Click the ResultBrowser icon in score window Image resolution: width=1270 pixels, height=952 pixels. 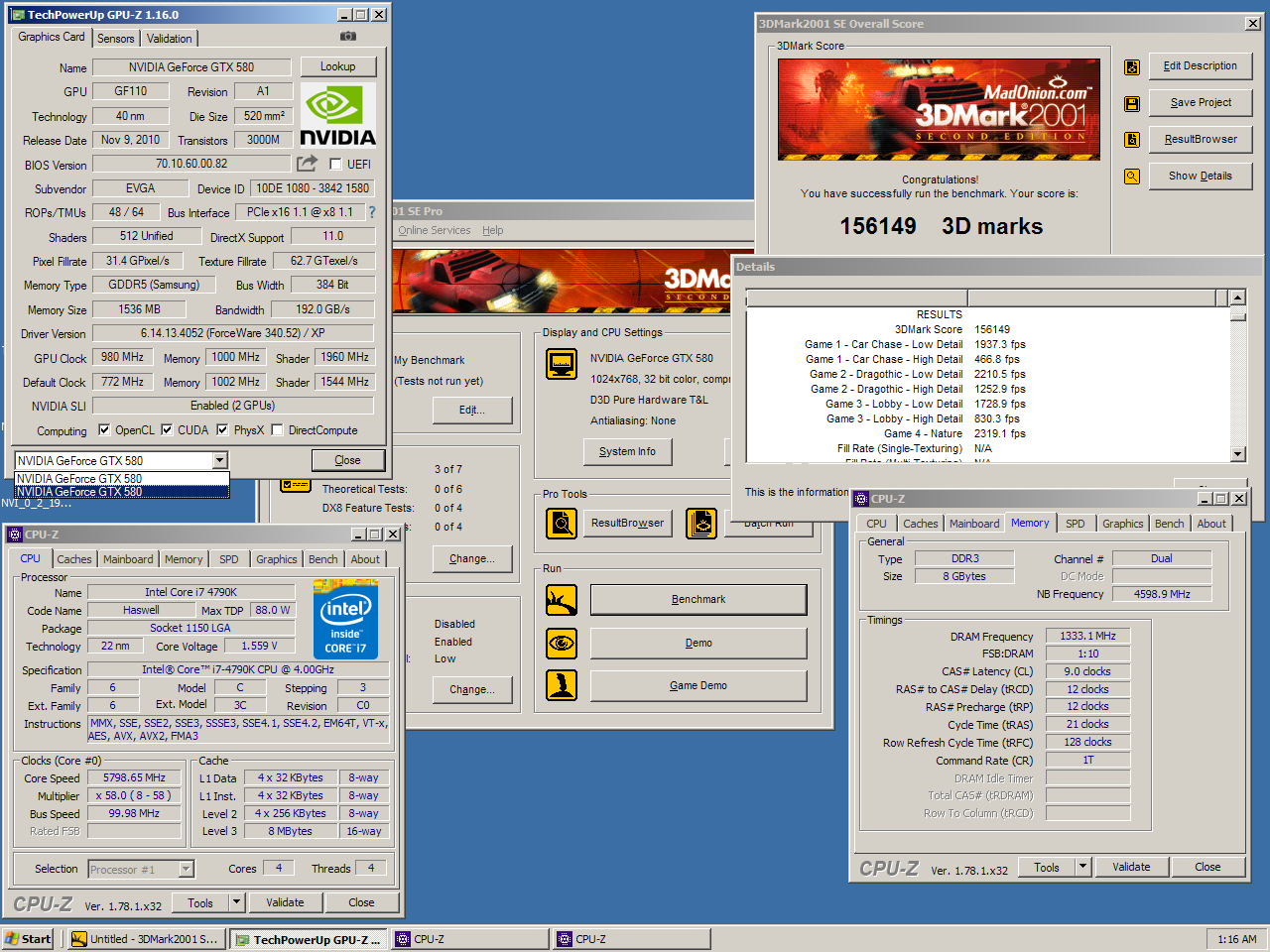point(1132,140)
